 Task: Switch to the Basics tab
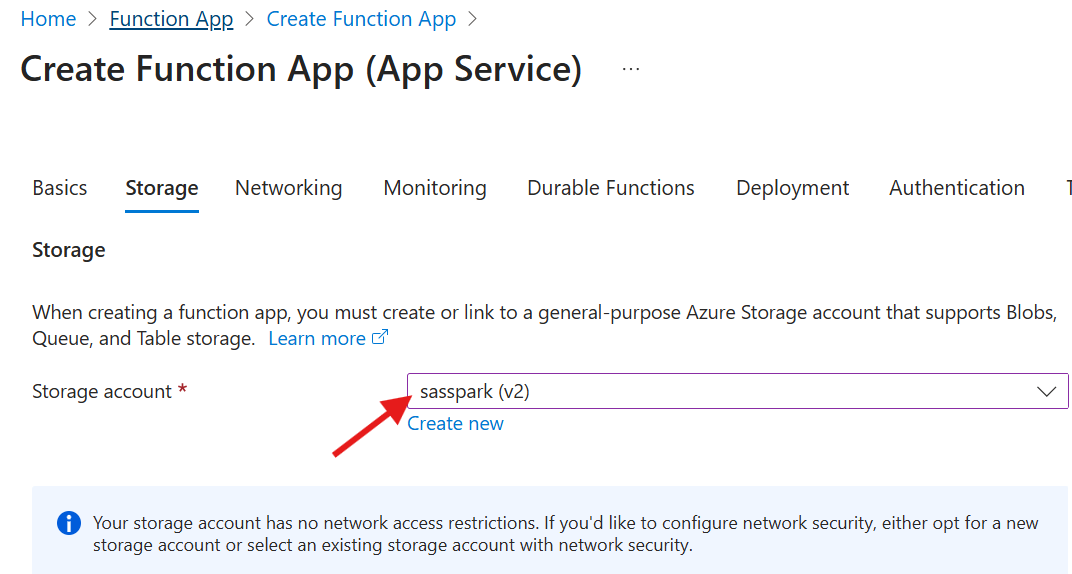pos(59,188)
